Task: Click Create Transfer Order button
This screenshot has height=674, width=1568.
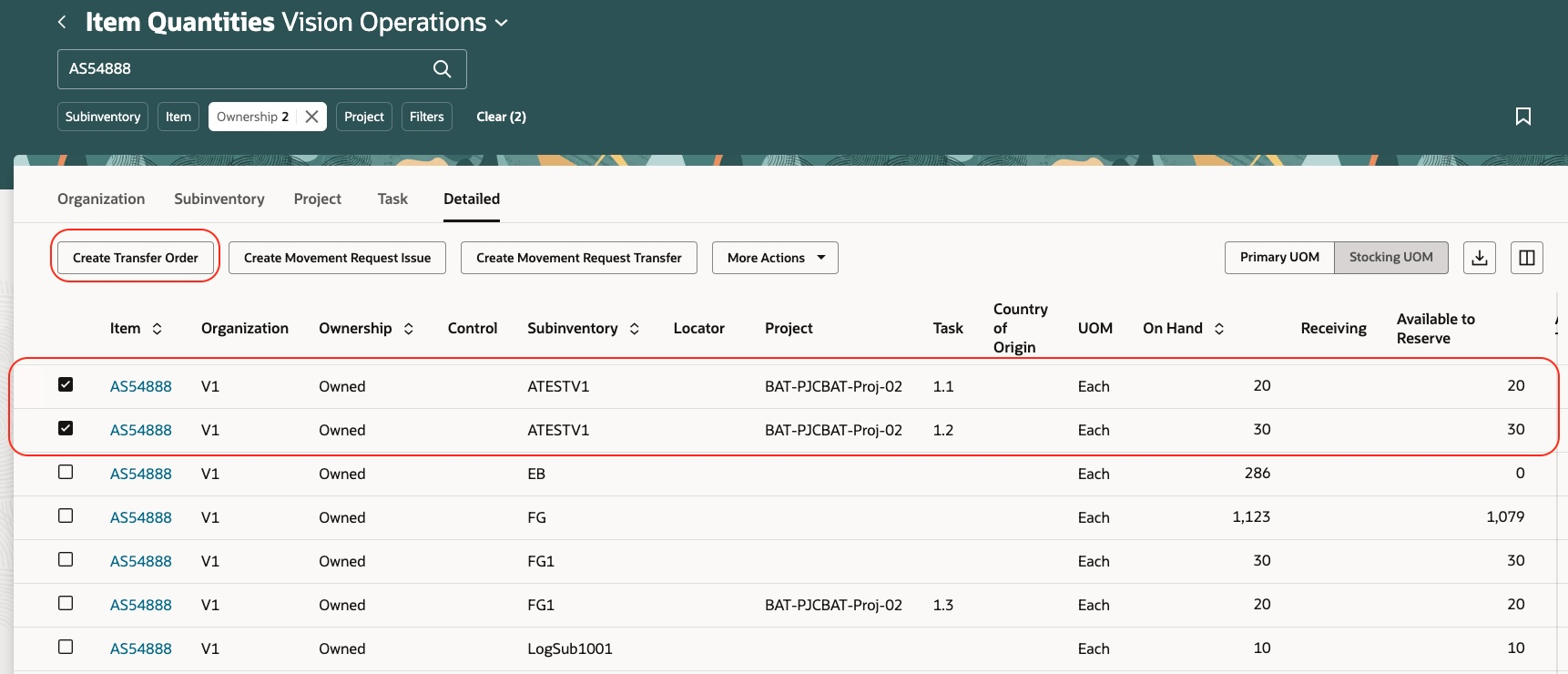Action: coord(136,258)
